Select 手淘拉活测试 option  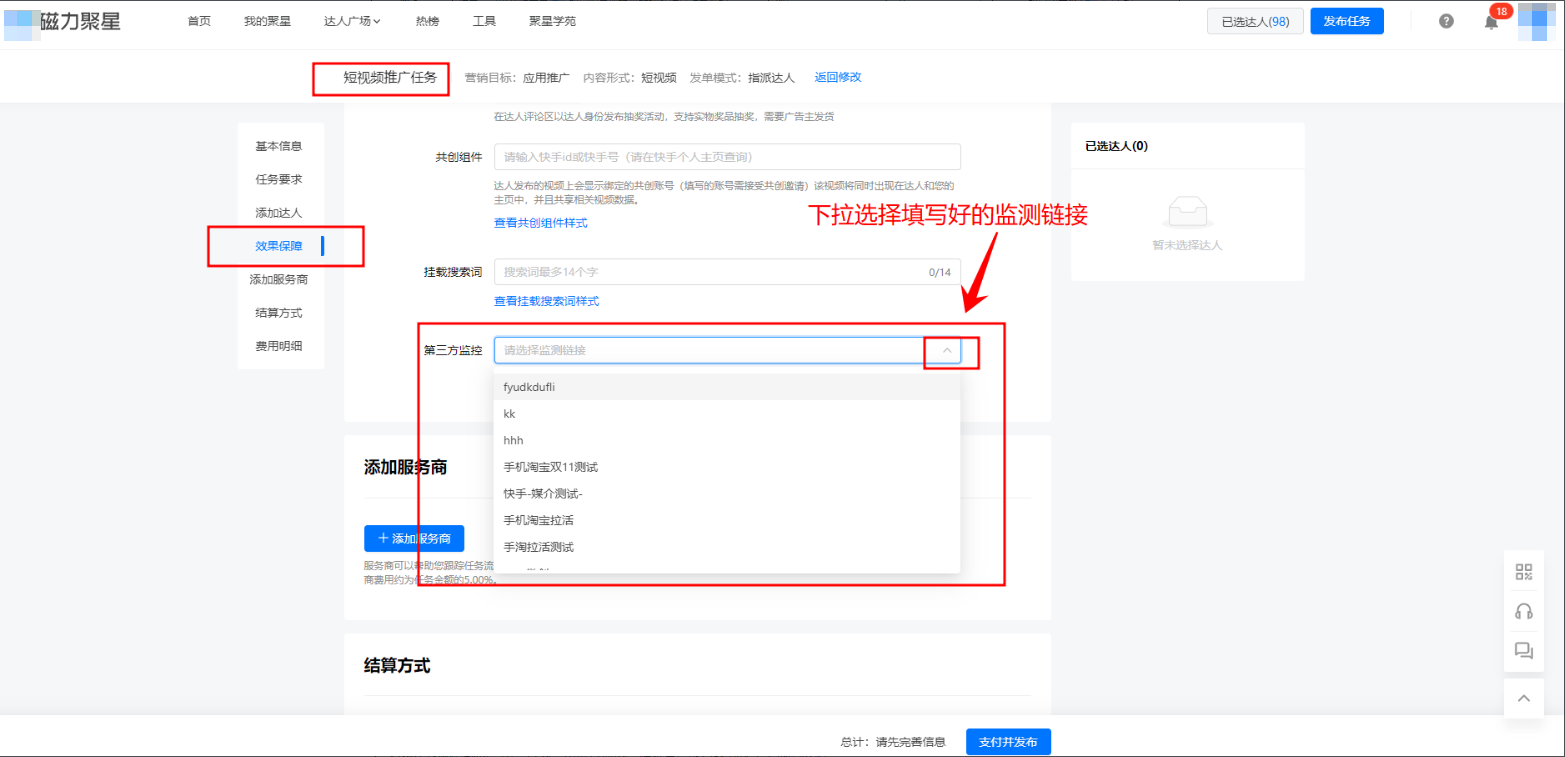pos(727,547)
